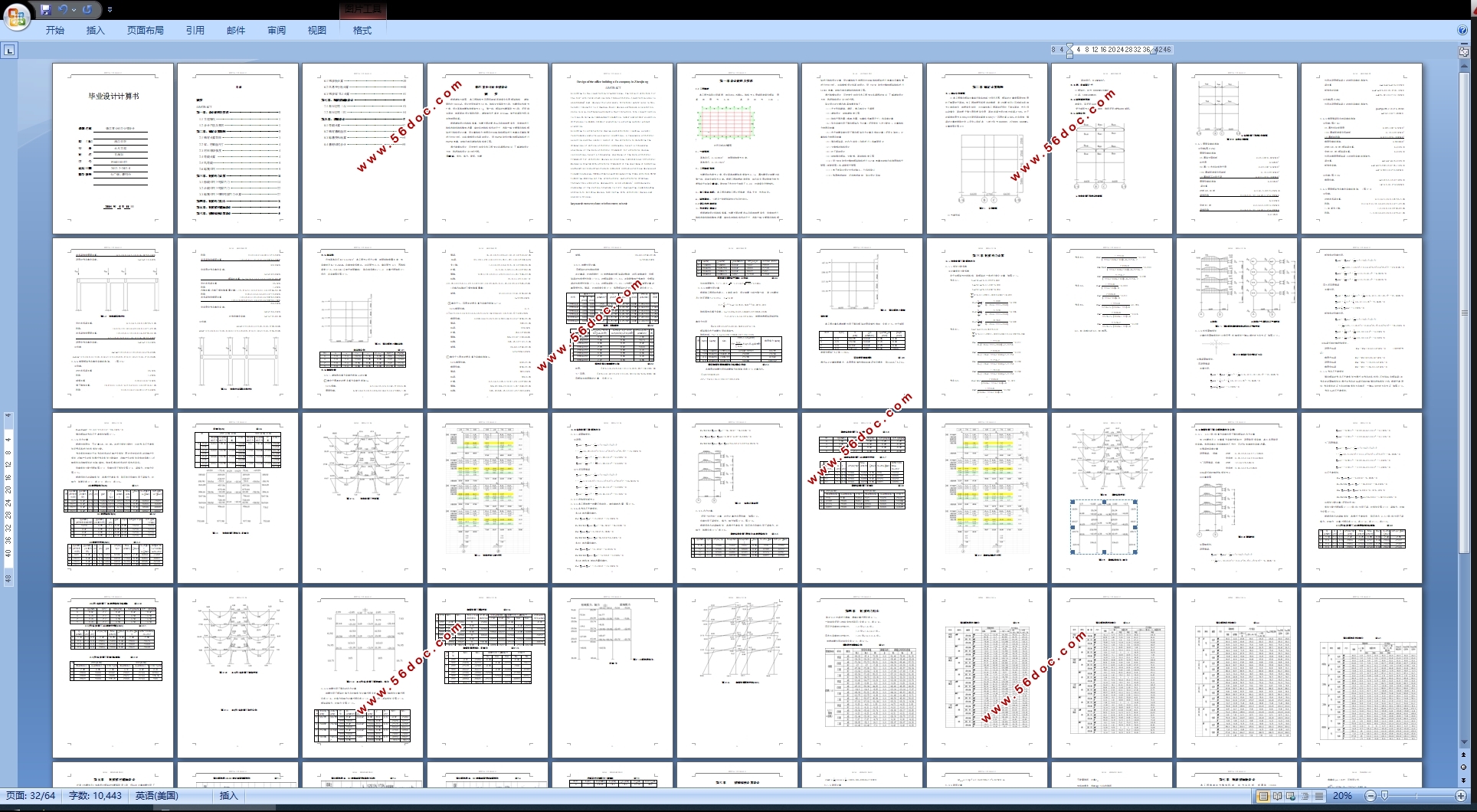Save the document with the floppy icon
1477x812 pixels.
[x=45, y=10]
